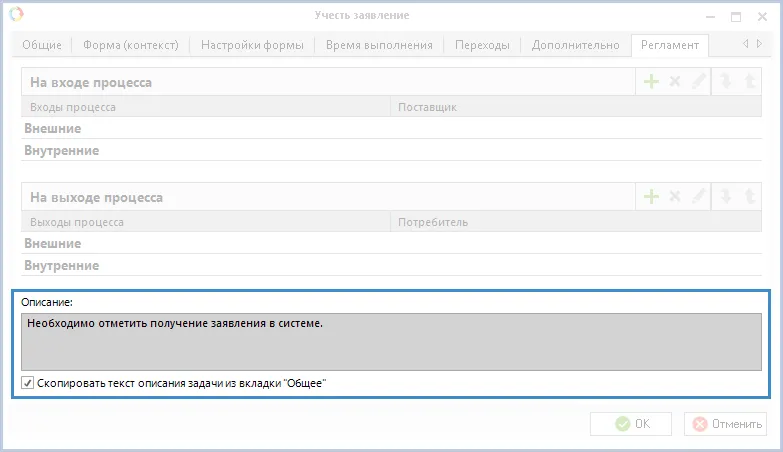Go to the Время выполнения tab
The width and height of the screenshot is (783, 452).
coord(379,45)
